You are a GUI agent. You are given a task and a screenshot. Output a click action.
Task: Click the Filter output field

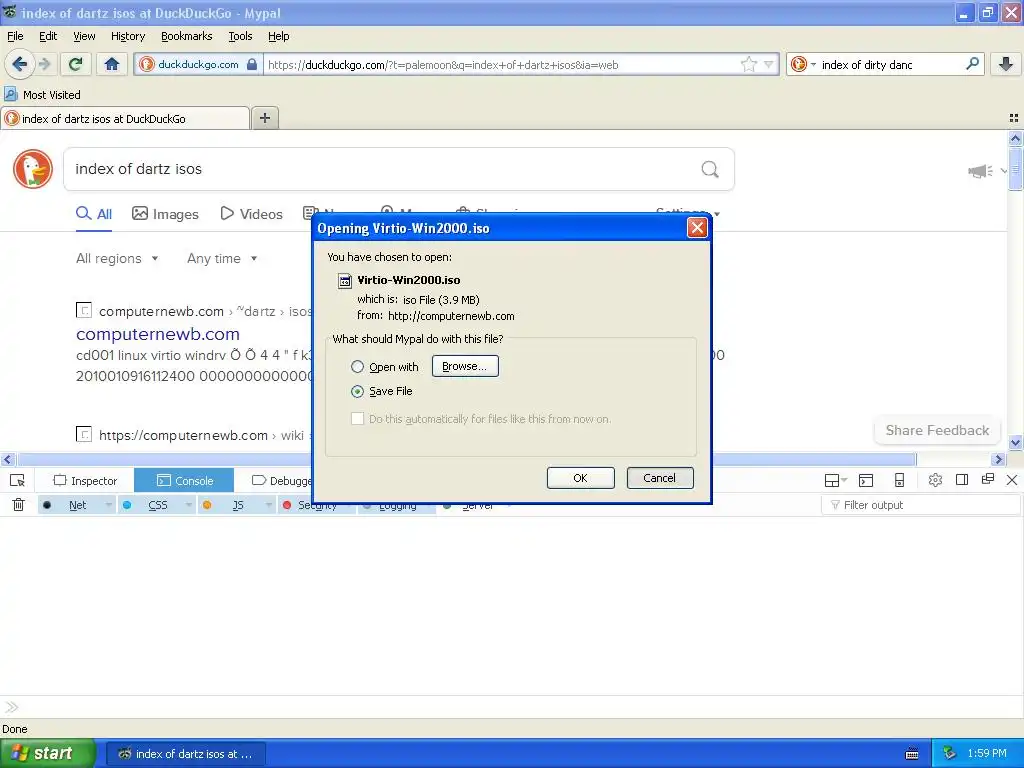click(x=921, y=505)
